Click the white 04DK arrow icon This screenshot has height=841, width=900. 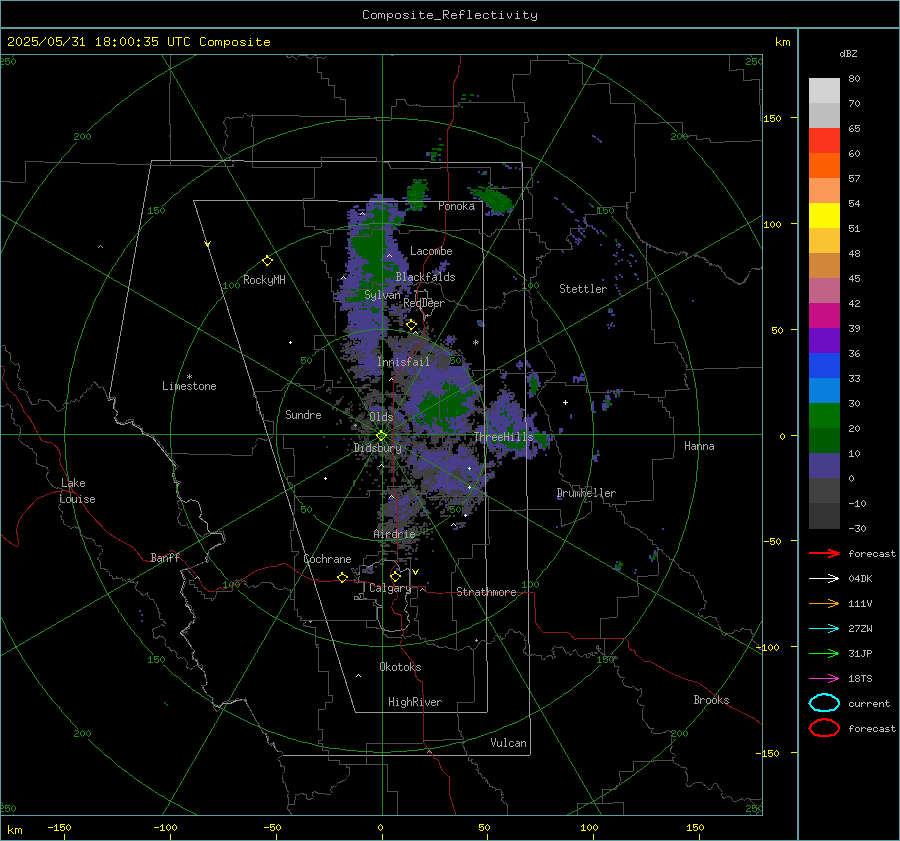tap(824, 578)
